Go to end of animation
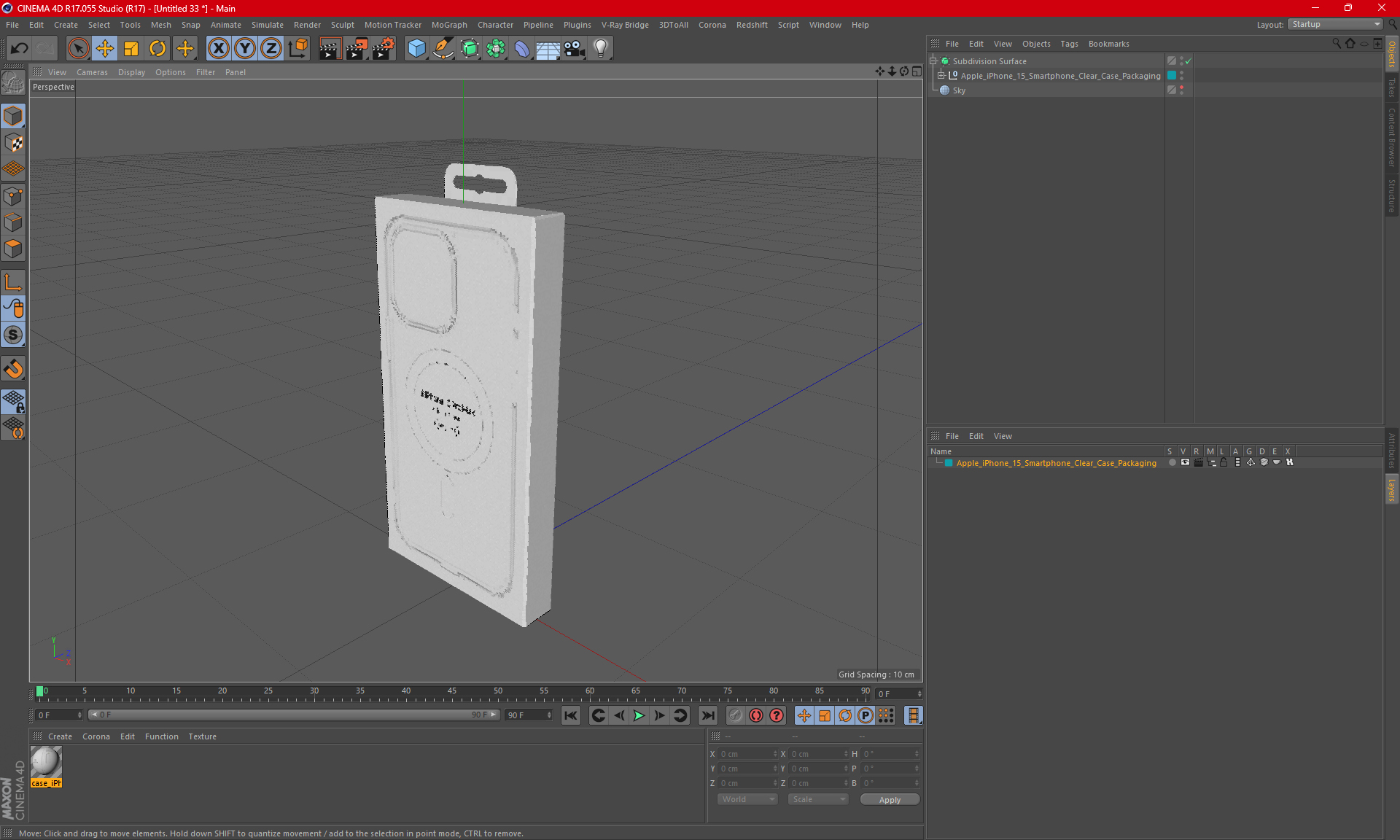Image resolution: width=1400 pixels, height=840 pixels. coord(707,715)
